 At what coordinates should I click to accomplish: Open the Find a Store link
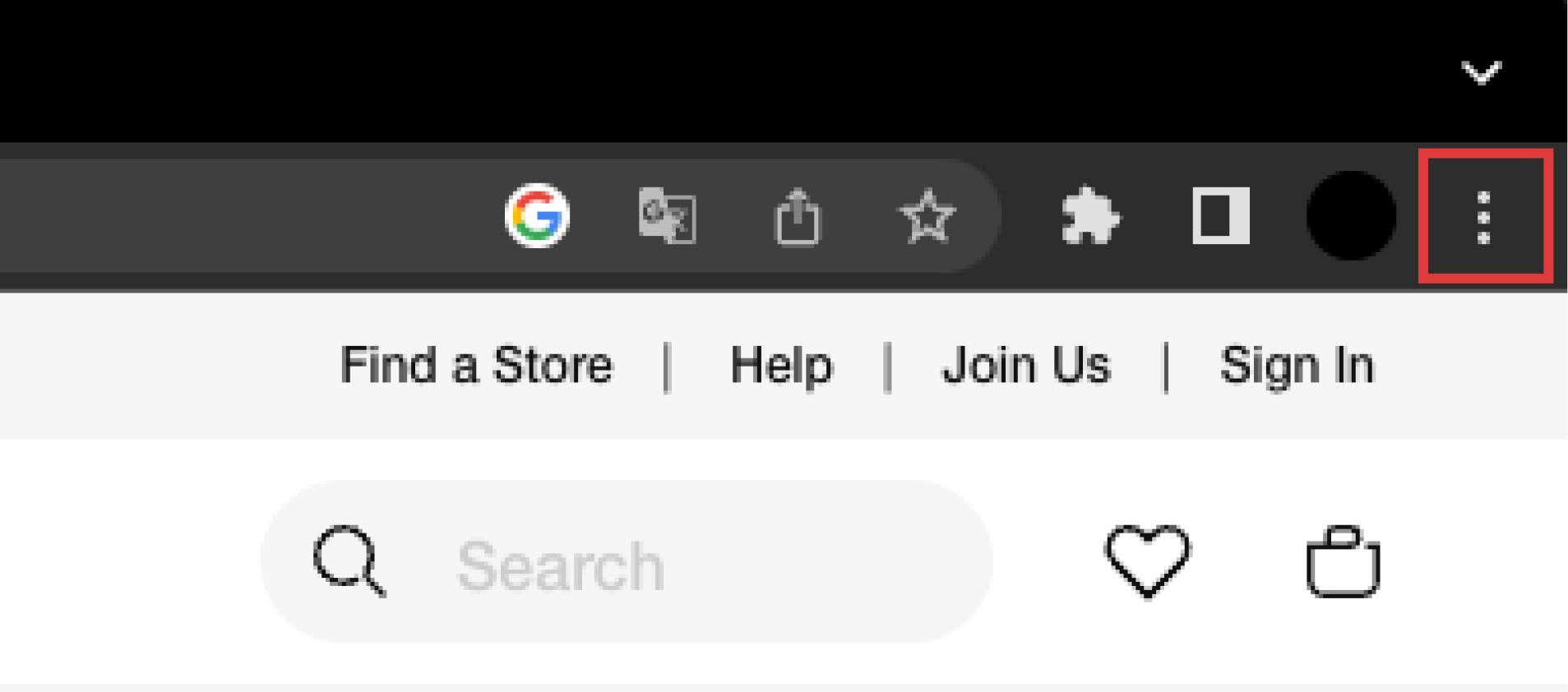[476, 366]
